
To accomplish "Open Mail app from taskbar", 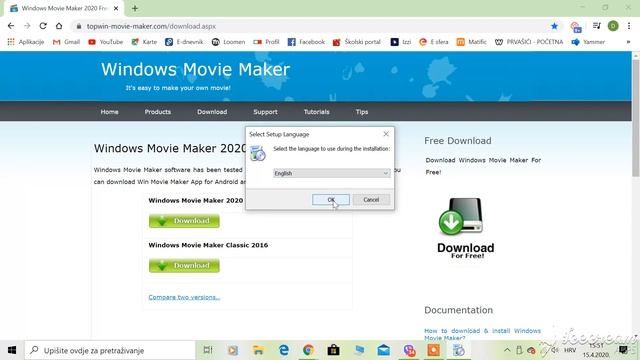I will 384,350.
